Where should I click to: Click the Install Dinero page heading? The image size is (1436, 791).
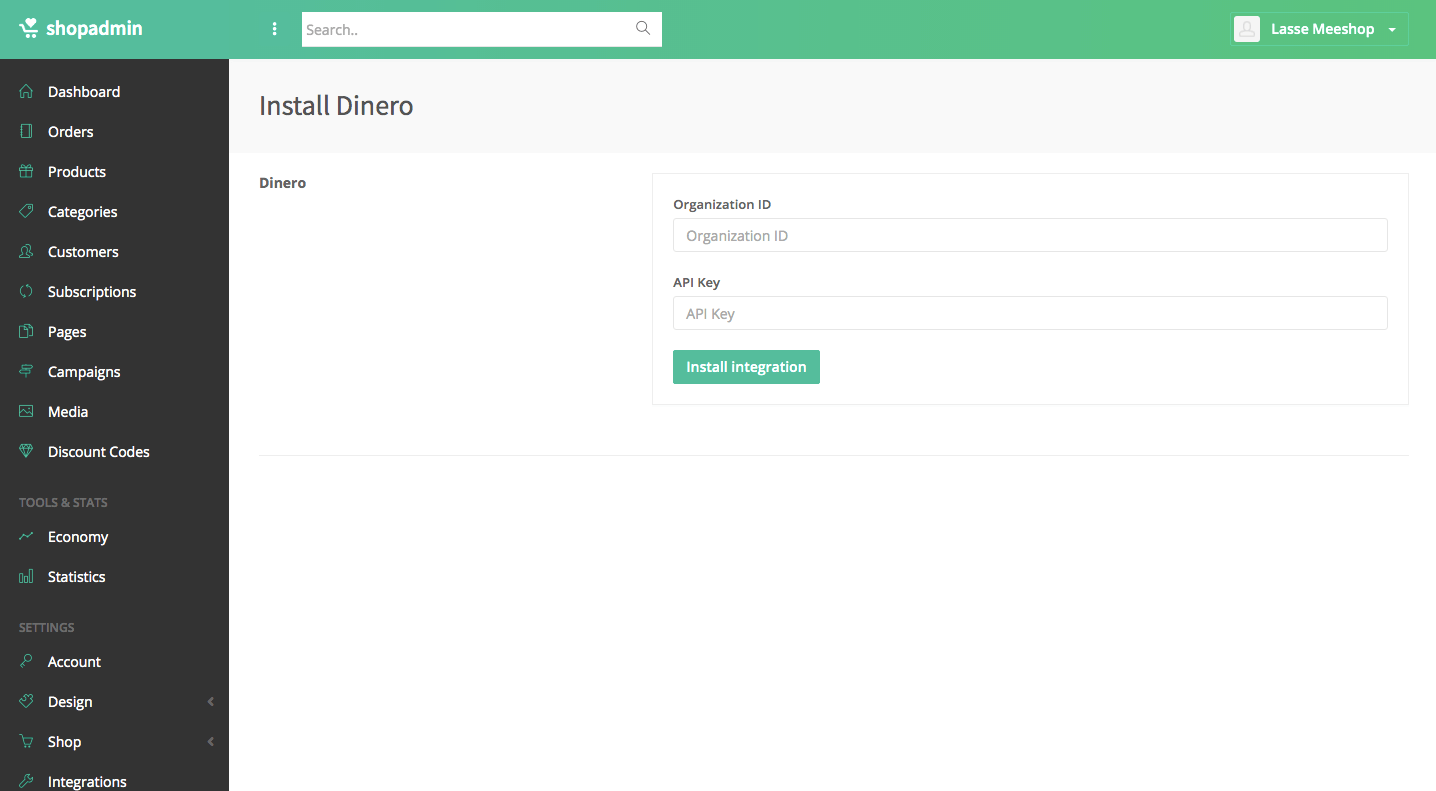(336, 105)
